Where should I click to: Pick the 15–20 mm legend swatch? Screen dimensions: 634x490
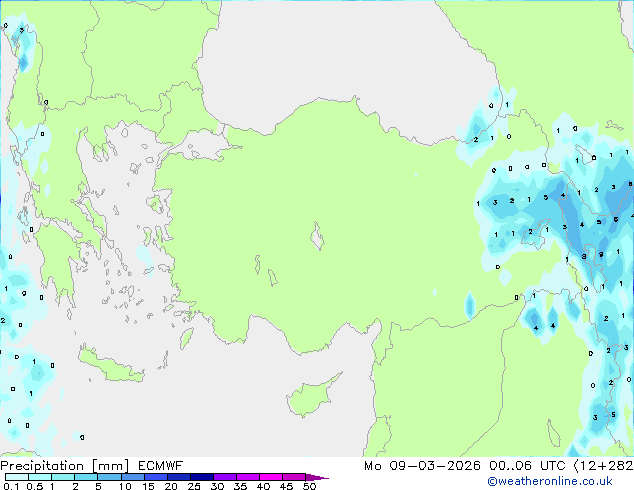[155, 477]
